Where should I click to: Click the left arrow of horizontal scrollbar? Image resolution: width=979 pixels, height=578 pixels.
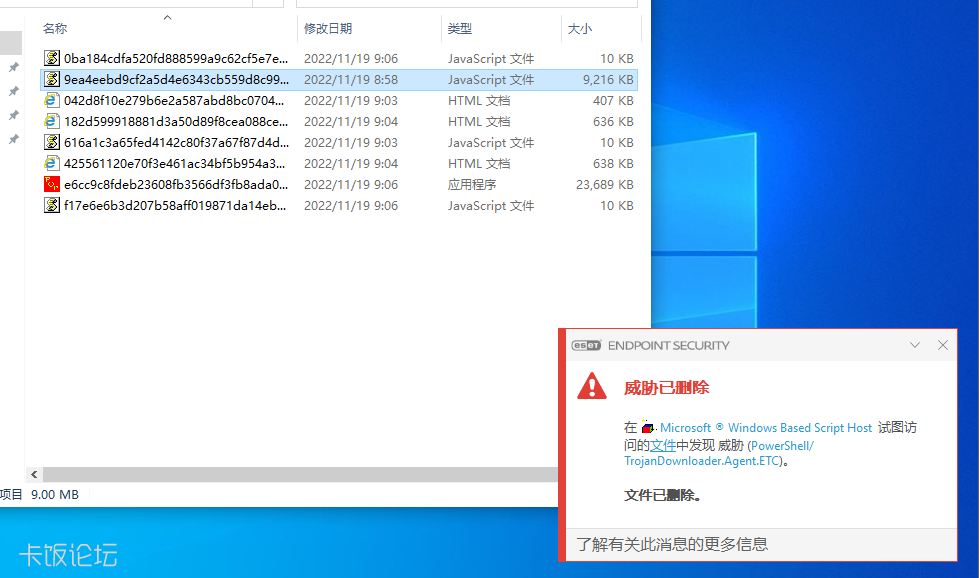(x=35, y=474)
